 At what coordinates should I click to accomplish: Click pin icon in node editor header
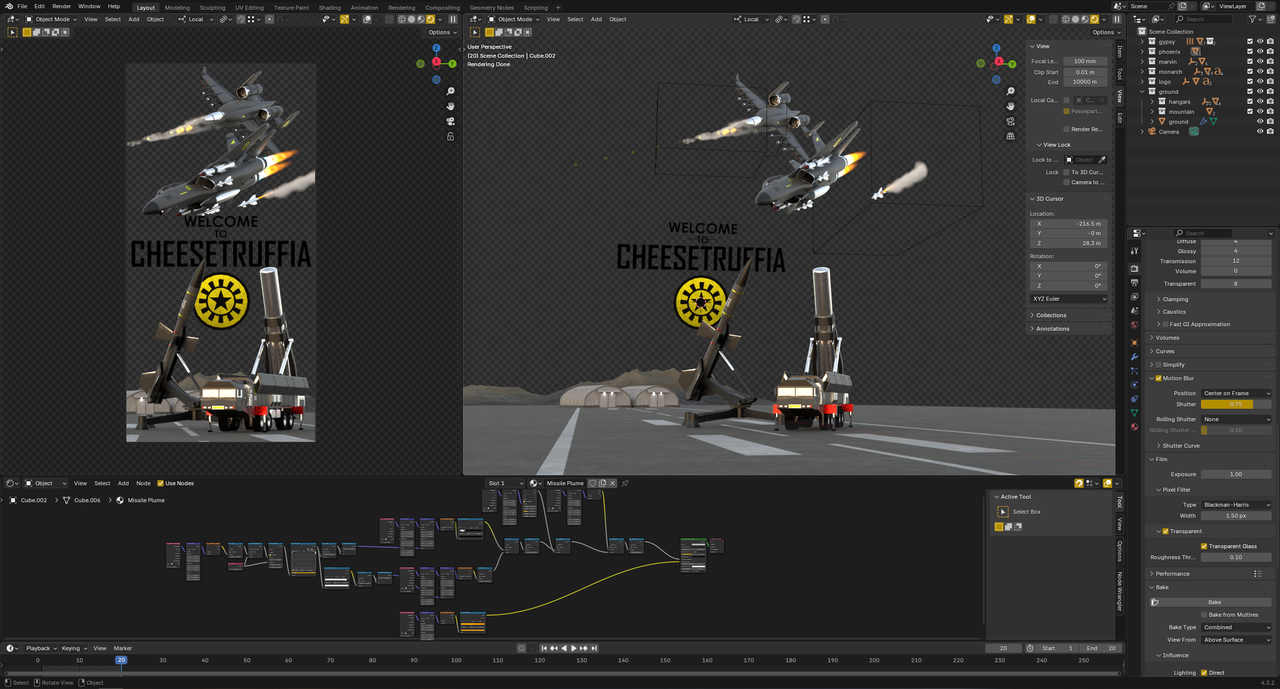[625, 483]
